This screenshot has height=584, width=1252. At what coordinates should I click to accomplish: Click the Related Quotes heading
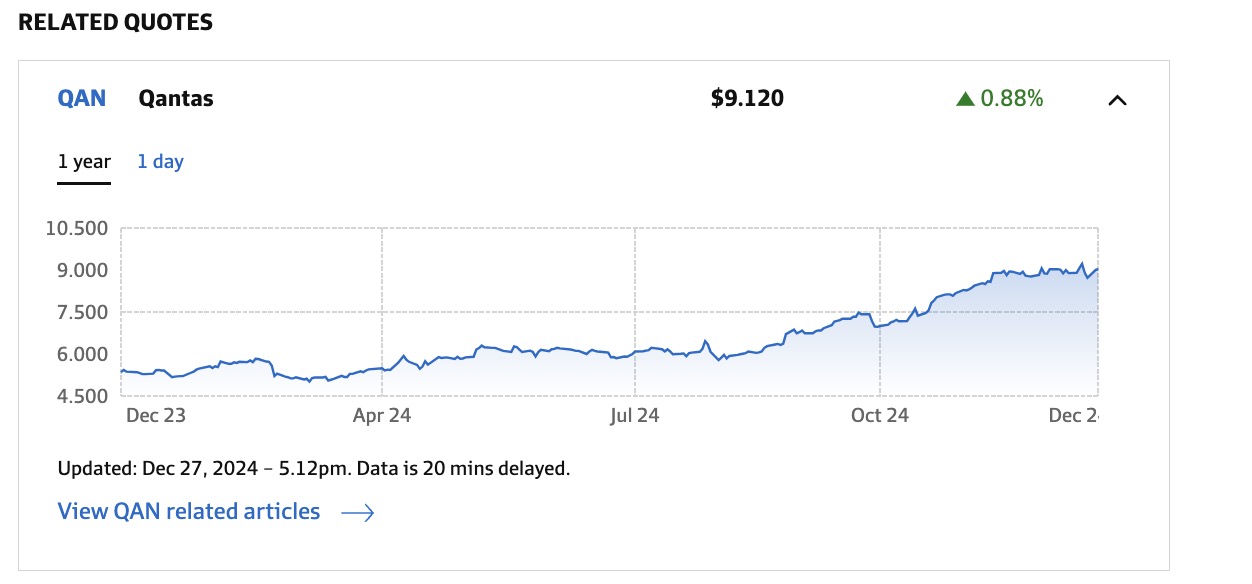coord(116,22)
